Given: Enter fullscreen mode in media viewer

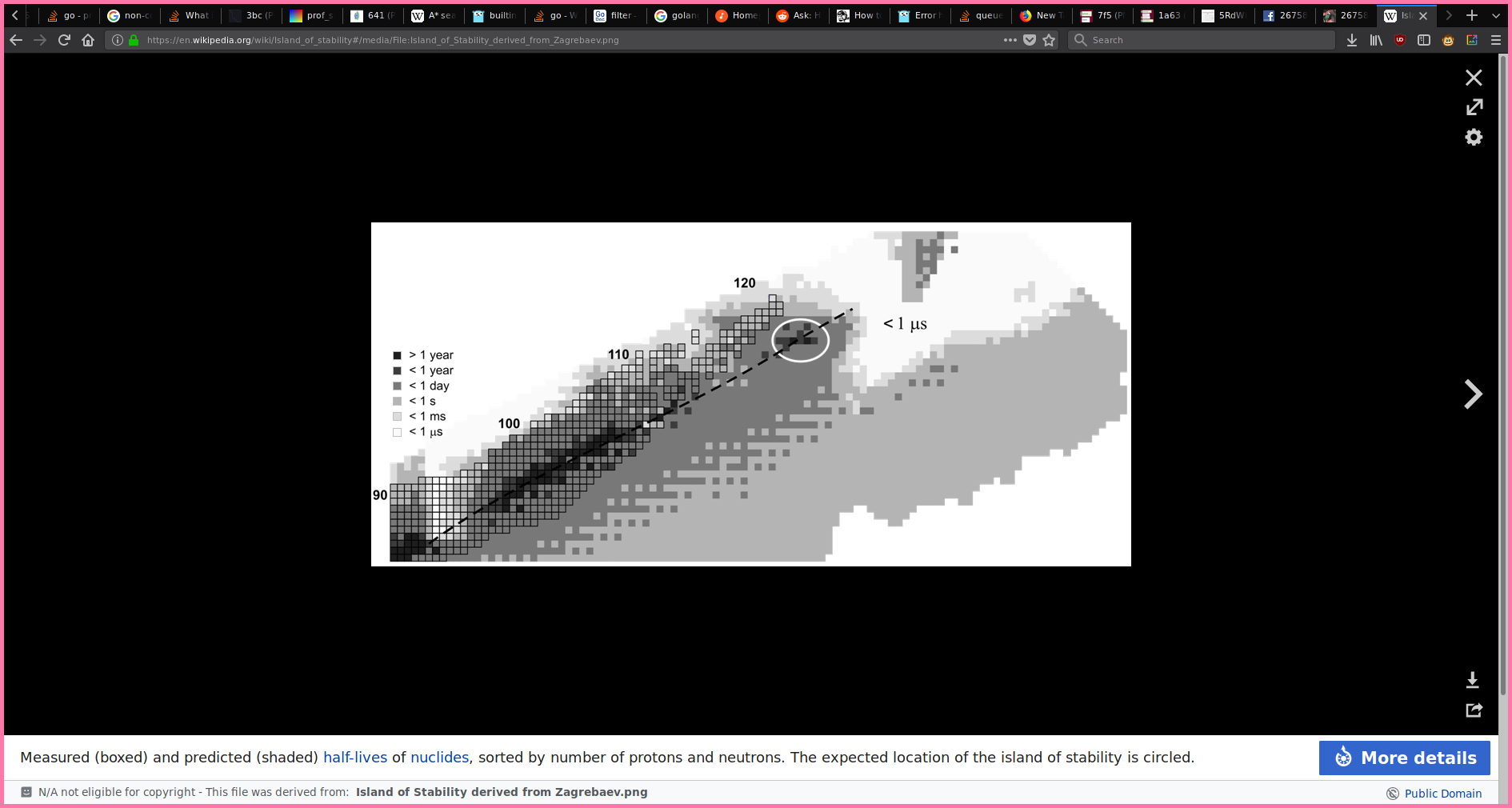Looking at the screenshot, I should [x=1474, y=107].
